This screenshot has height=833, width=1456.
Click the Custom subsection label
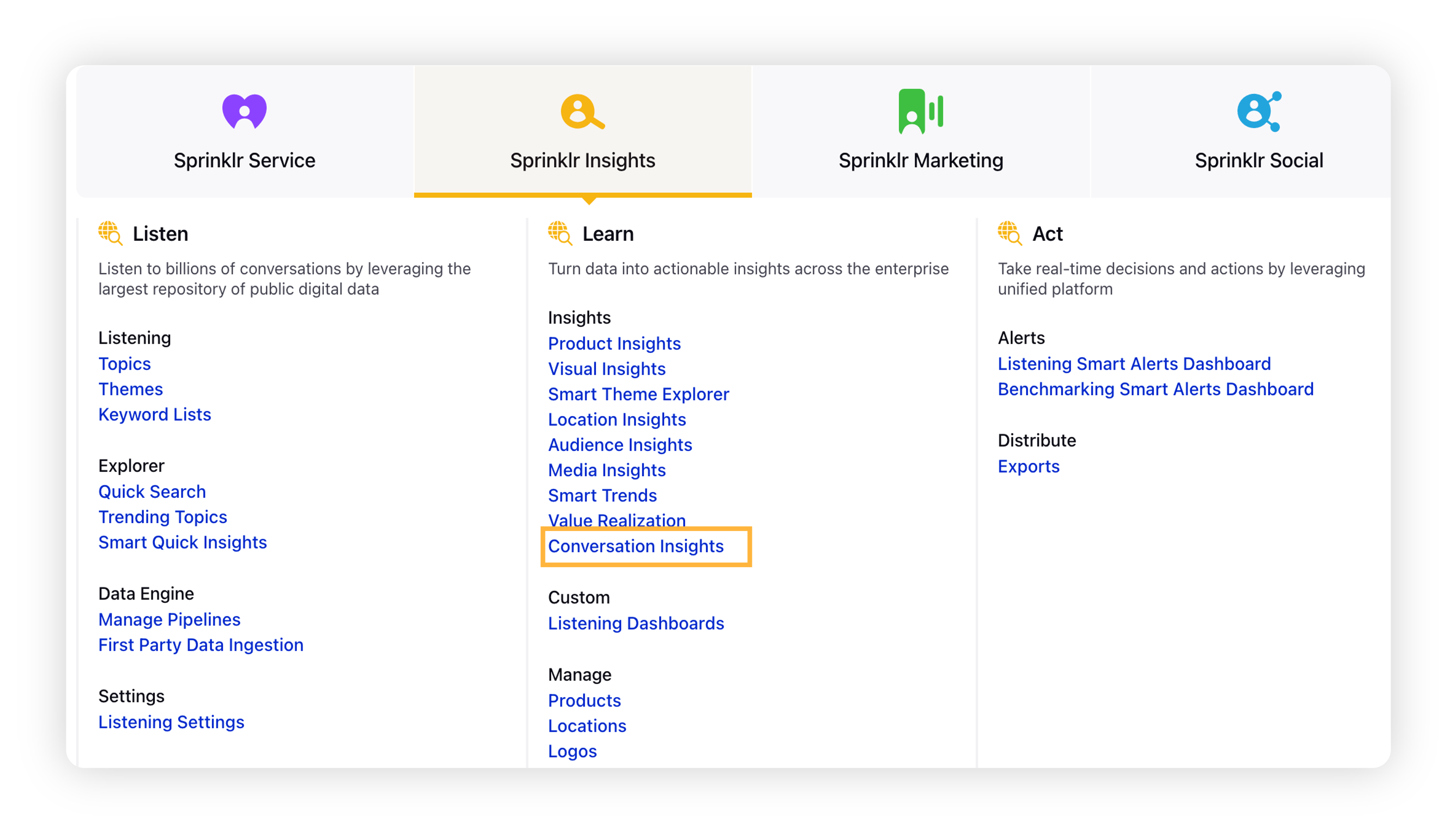[x=578, y=597]
